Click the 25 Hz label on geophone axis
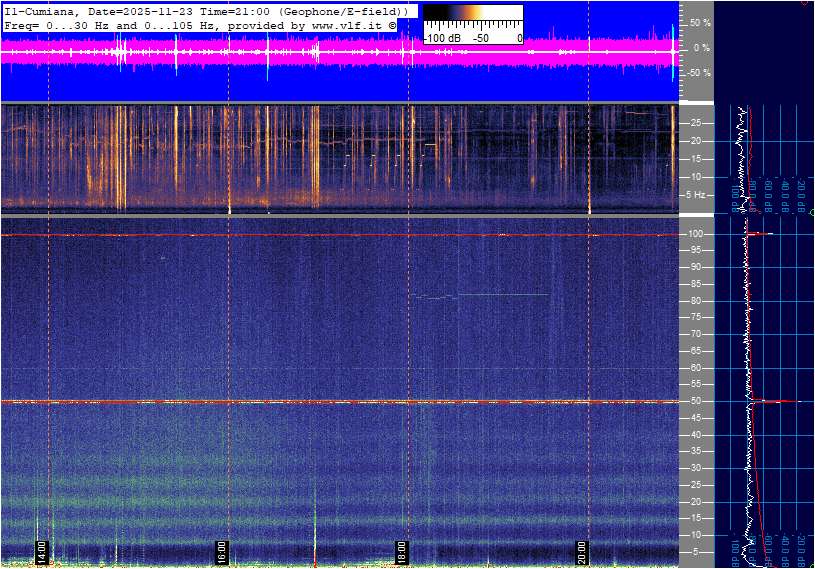This screenshot has height=569, width=815. [x=698, y=123]
